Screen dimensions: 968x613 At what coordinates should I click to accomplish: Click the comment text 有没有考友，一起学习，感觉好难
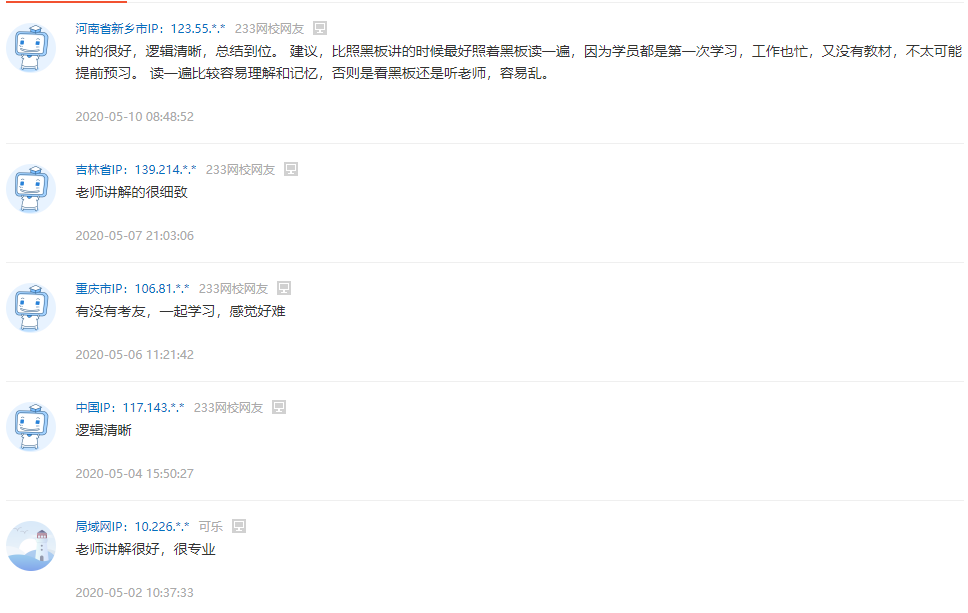pyautogui.click(x=180, y=311)
